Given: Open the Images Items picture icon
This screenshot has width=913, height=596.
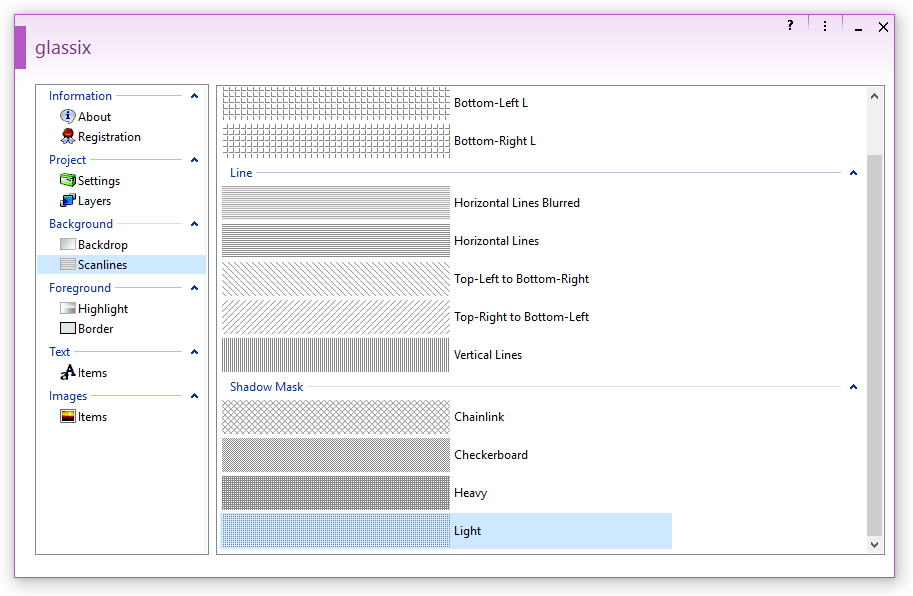Looking at the screenshot, I should 68,417.
